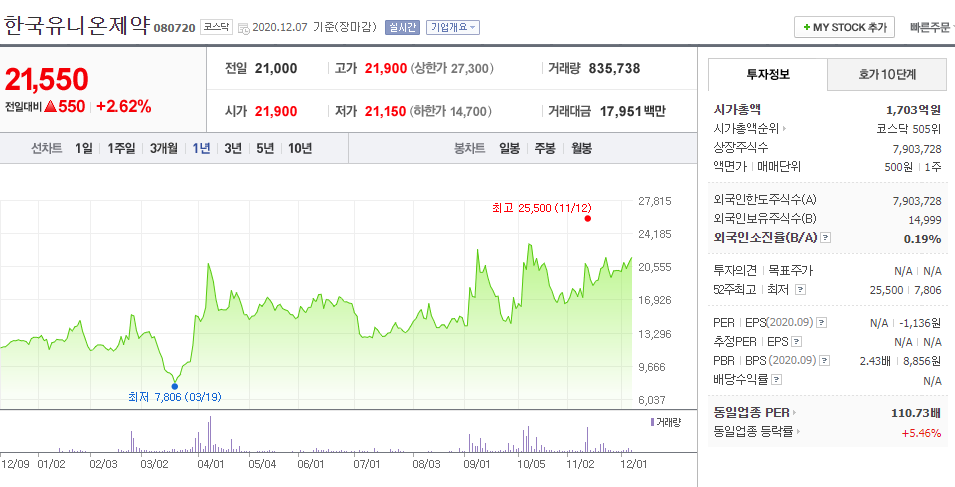The image size is (955, 487).
Task: Click the 8,856원 BPS value
Action: click(922, 361)
